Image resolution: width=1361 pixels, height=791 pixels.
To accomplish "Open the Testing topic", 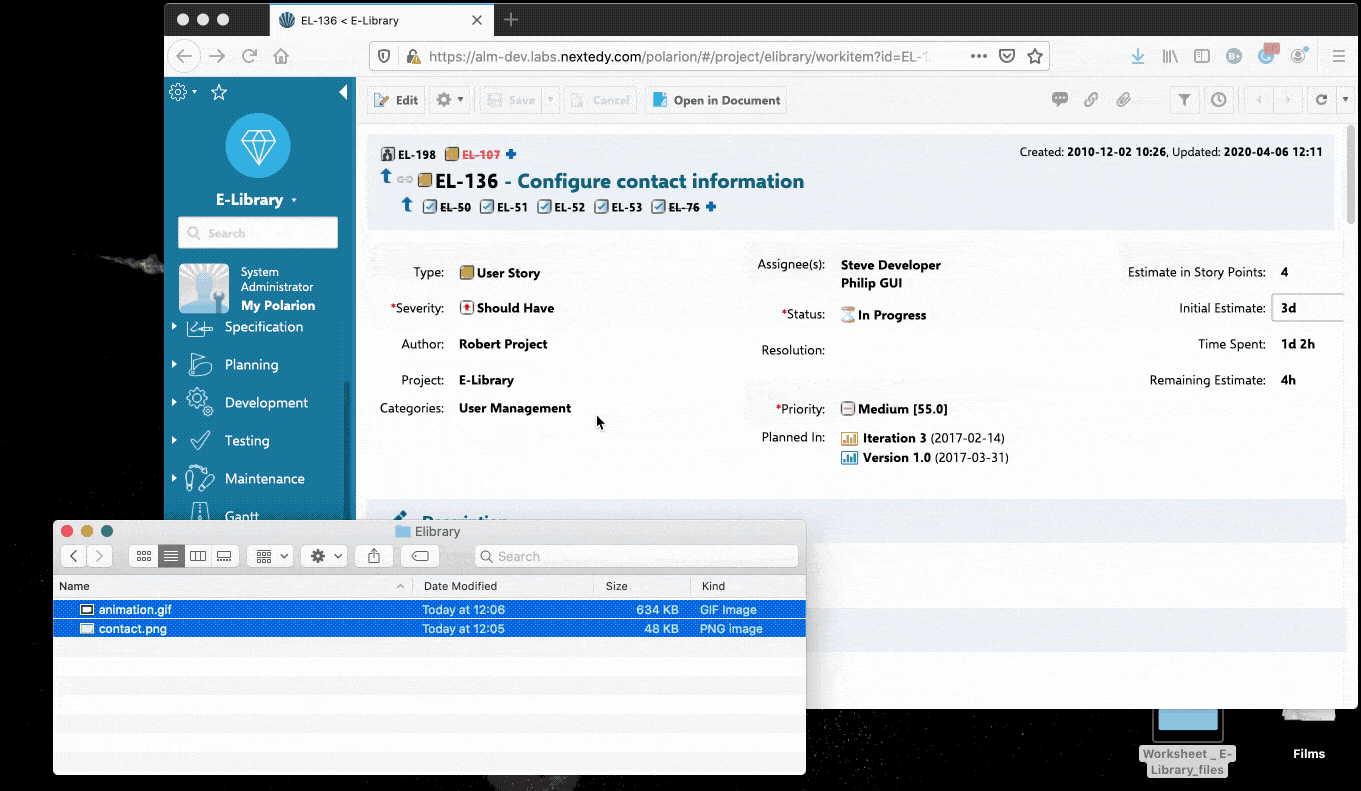I will click(x=247, y=441).
